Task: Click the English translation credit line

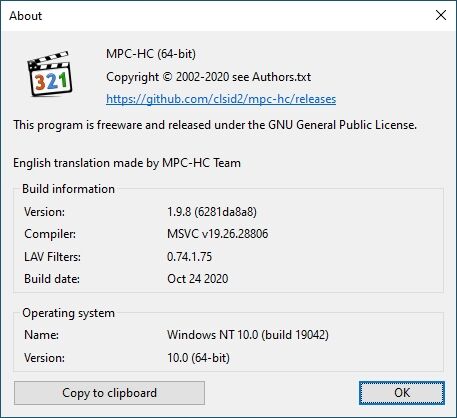Action: [x=127, y=163]
